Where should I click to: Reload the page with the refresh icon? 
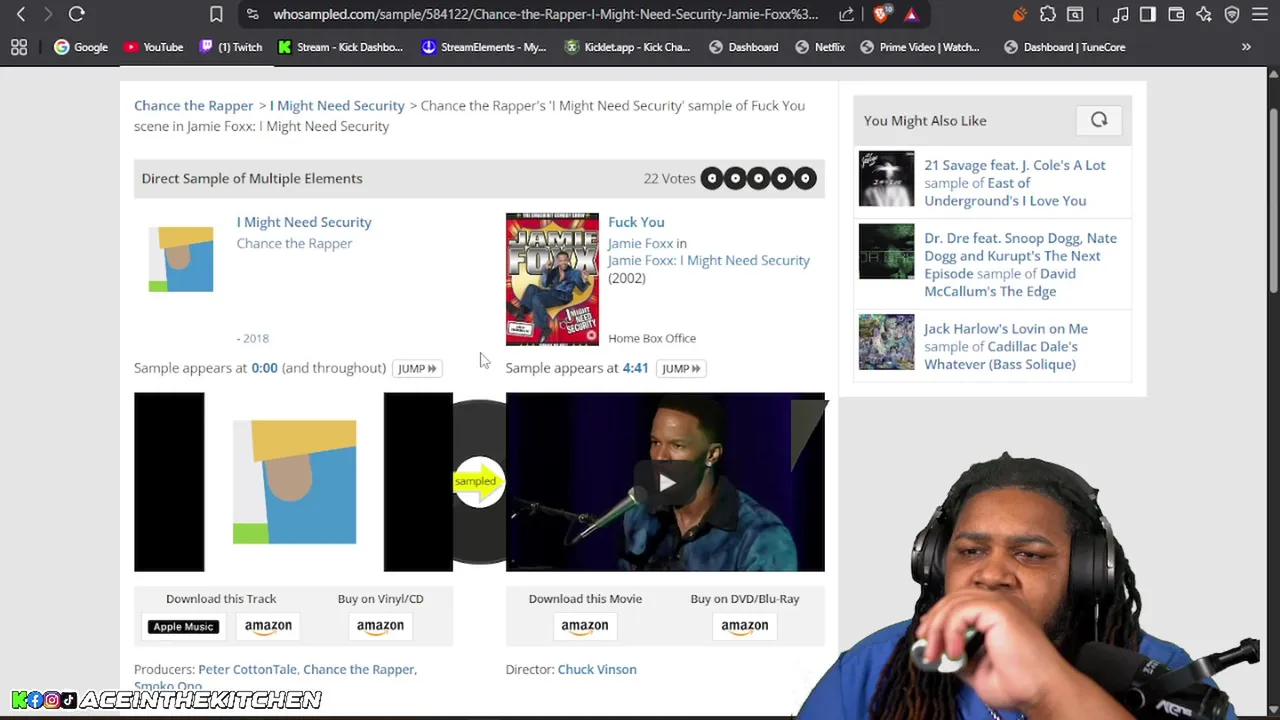[x=76, y=14]
